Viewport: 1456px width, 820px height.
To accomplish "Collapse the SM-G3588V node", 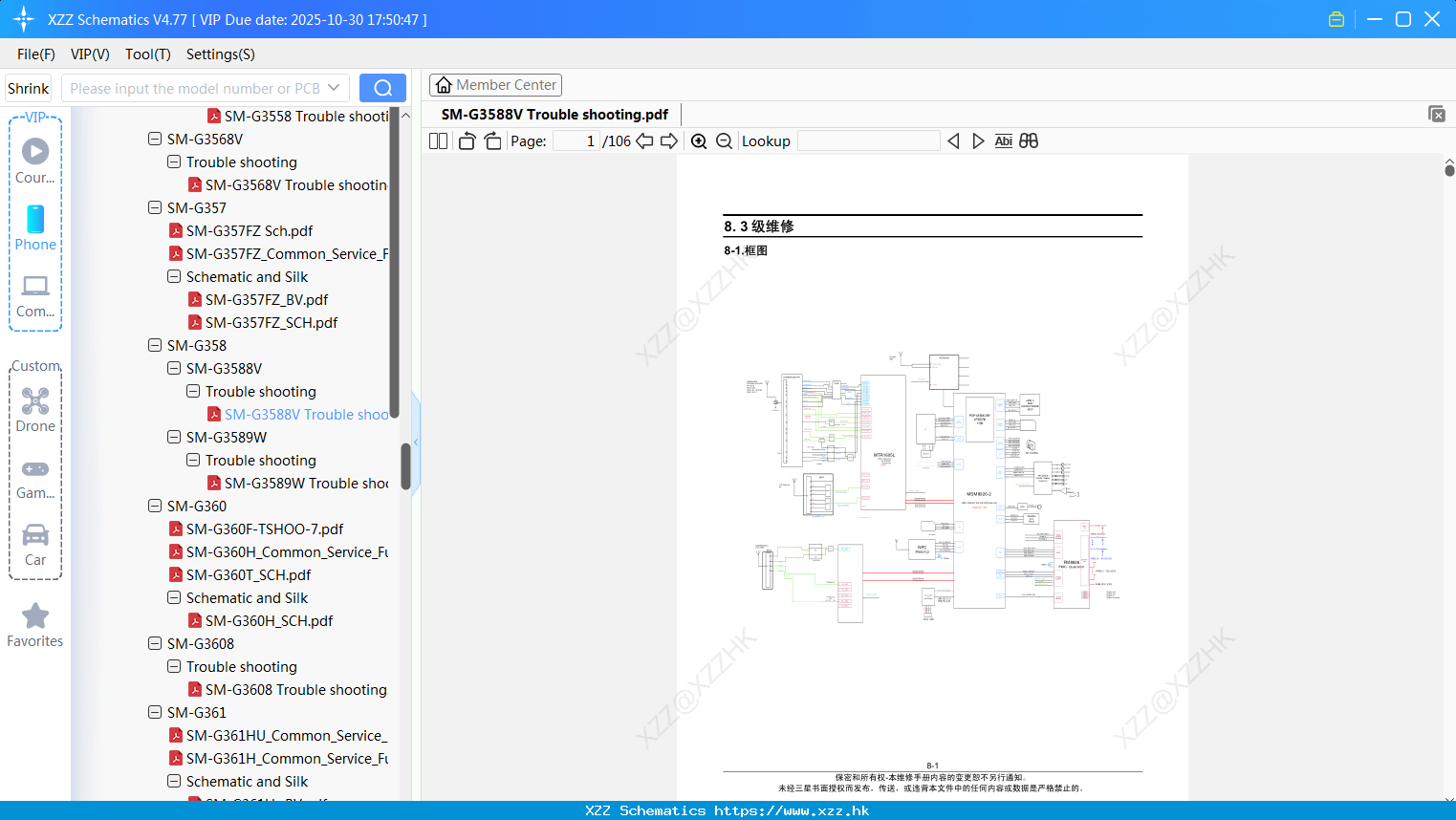I will [174, 368].
